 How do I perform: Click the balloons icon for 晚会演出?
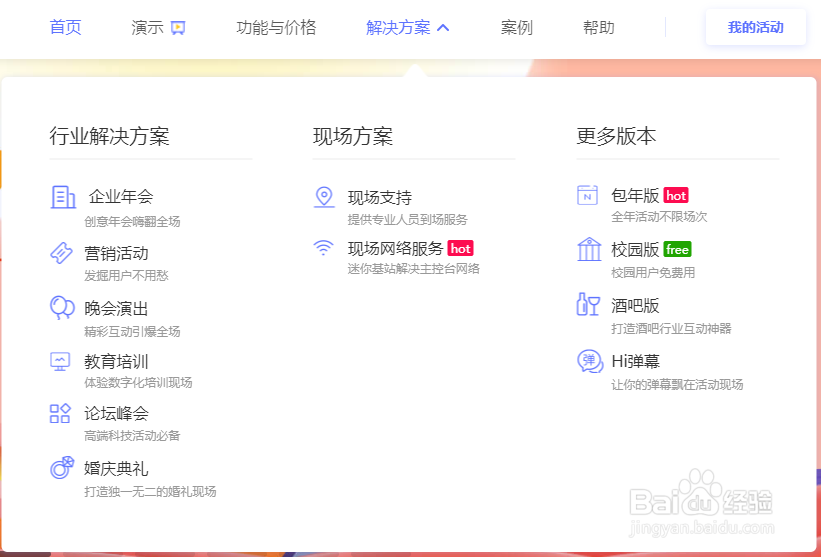[x=62, y=307]
